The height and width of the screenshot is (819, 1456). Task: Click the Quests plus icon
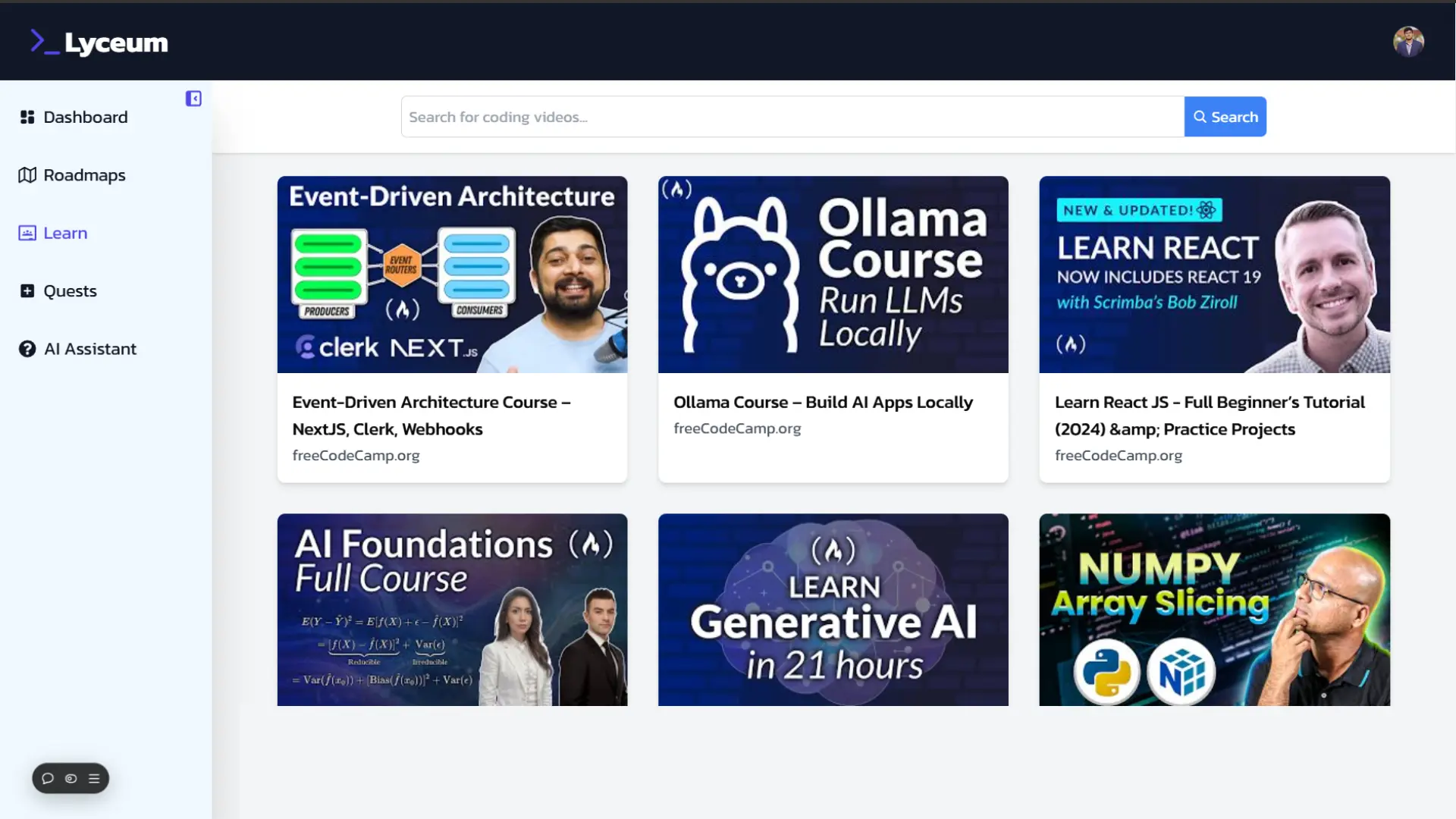(27, 291)
